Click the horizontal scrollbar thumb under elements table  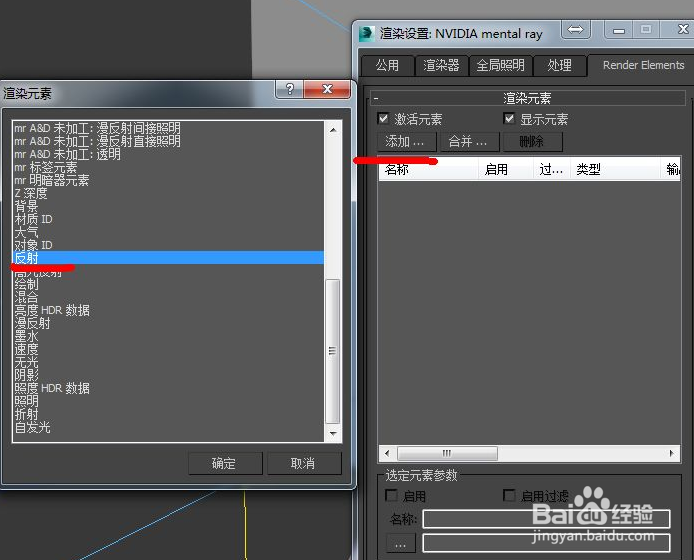tap(447, 453)
